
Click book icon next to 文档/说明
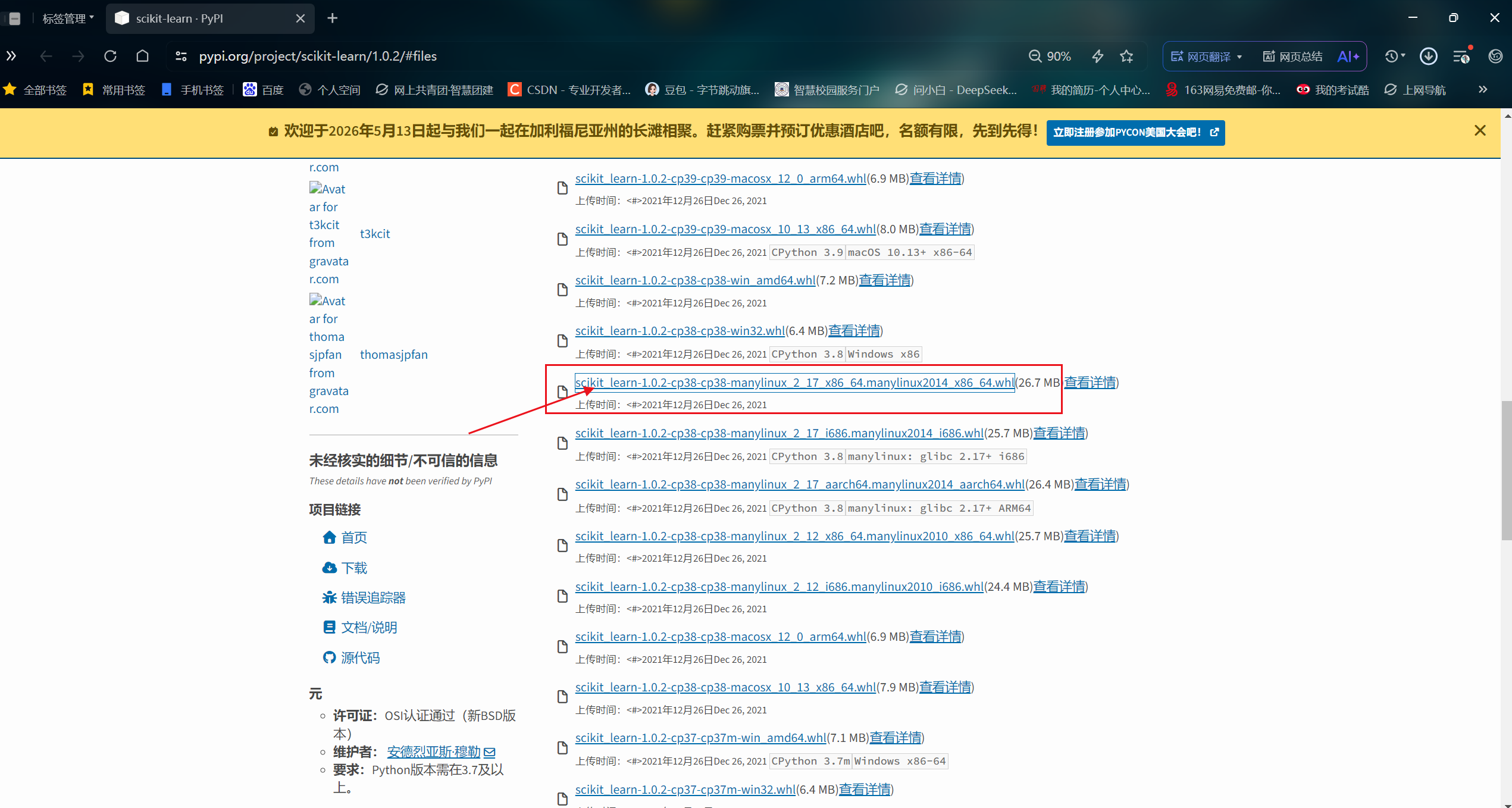click(329, 627)
